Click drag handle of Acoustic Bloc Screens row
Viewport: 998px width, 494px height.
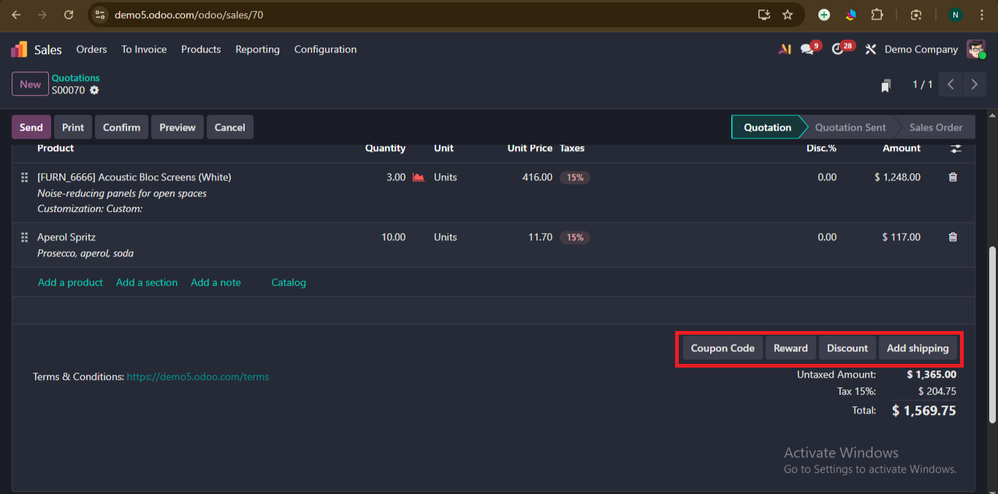[24, 178]
